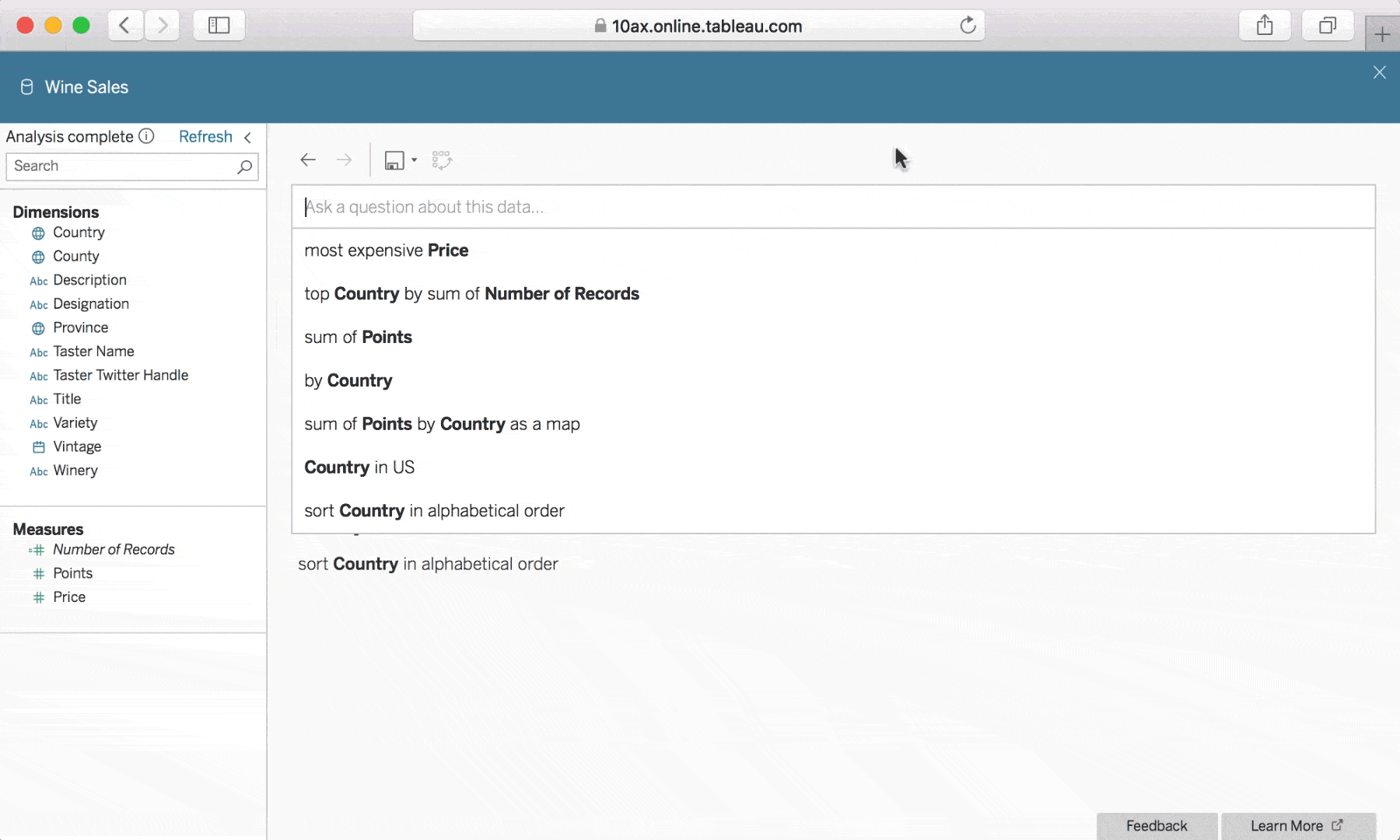Open the Safari share button
This screenshot has height=840, width=1400.
coord(1265,26)
